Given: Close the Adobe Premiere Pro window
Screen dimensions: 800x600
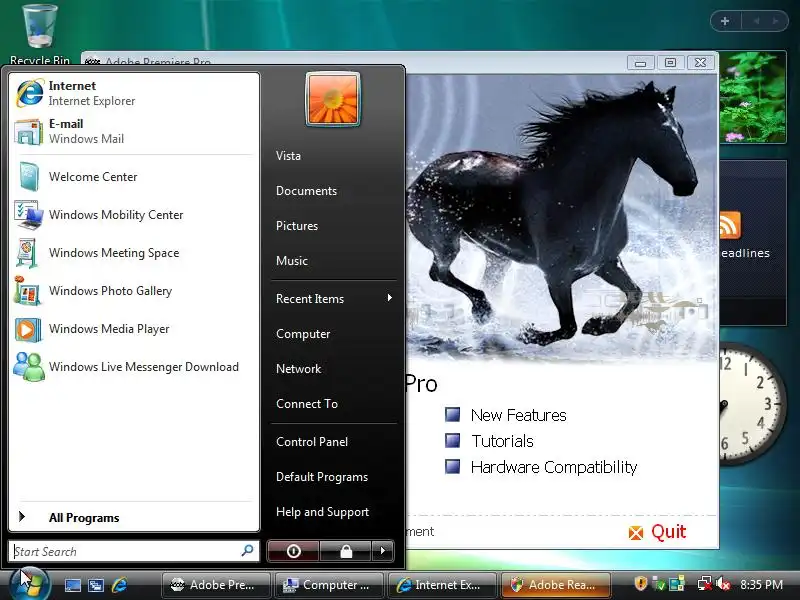Looking at the screenshot, I should [701, 63].
